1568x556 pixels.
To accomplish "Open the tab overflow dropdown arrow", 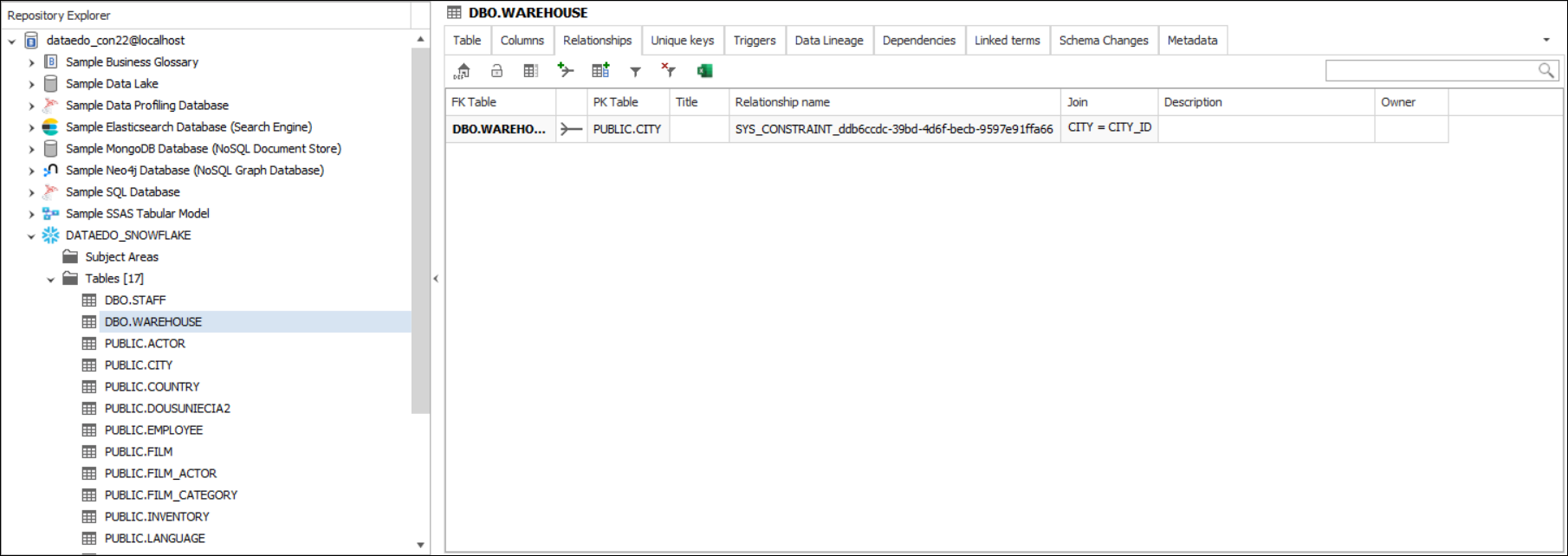I will 1546,40.
